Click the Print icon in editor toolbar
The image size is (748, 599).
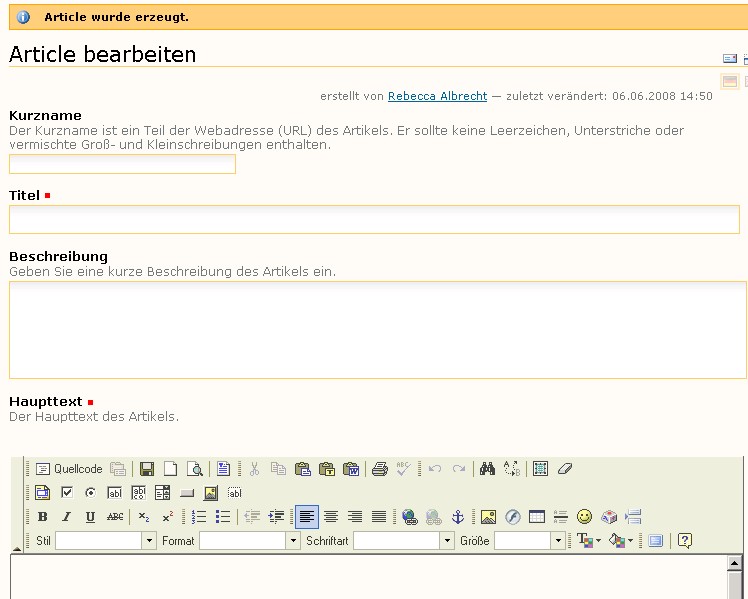(x=379, y=469)
